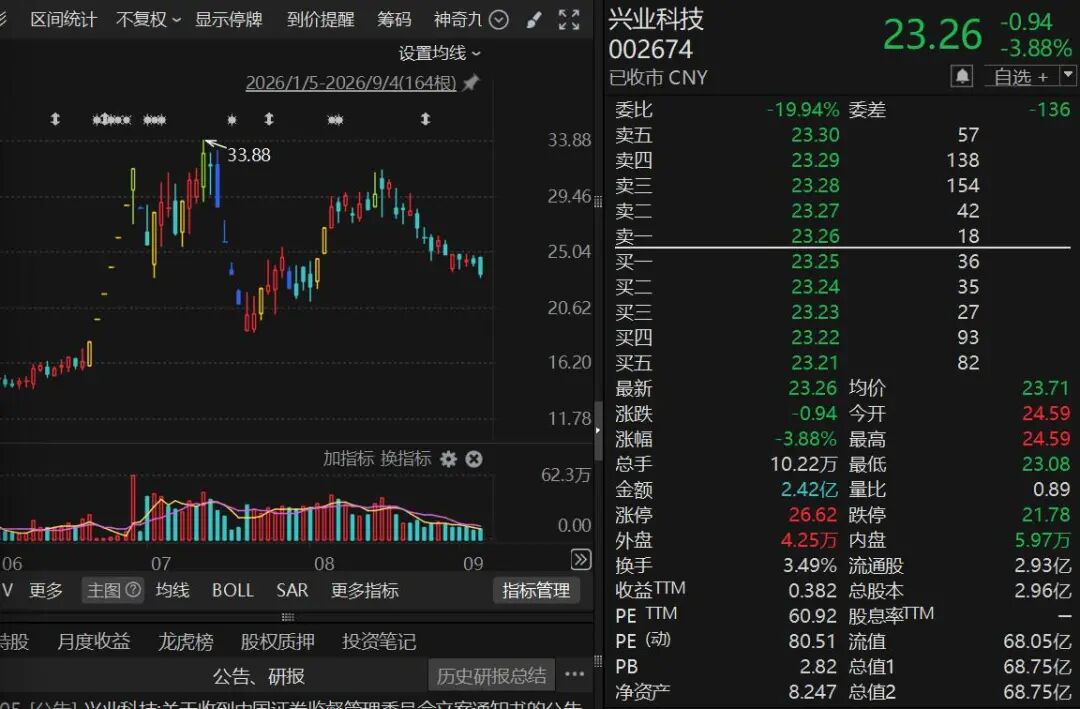Click the 公告、研报 heading
This screenshot has width=1080, height=709.
coord(258,676)
